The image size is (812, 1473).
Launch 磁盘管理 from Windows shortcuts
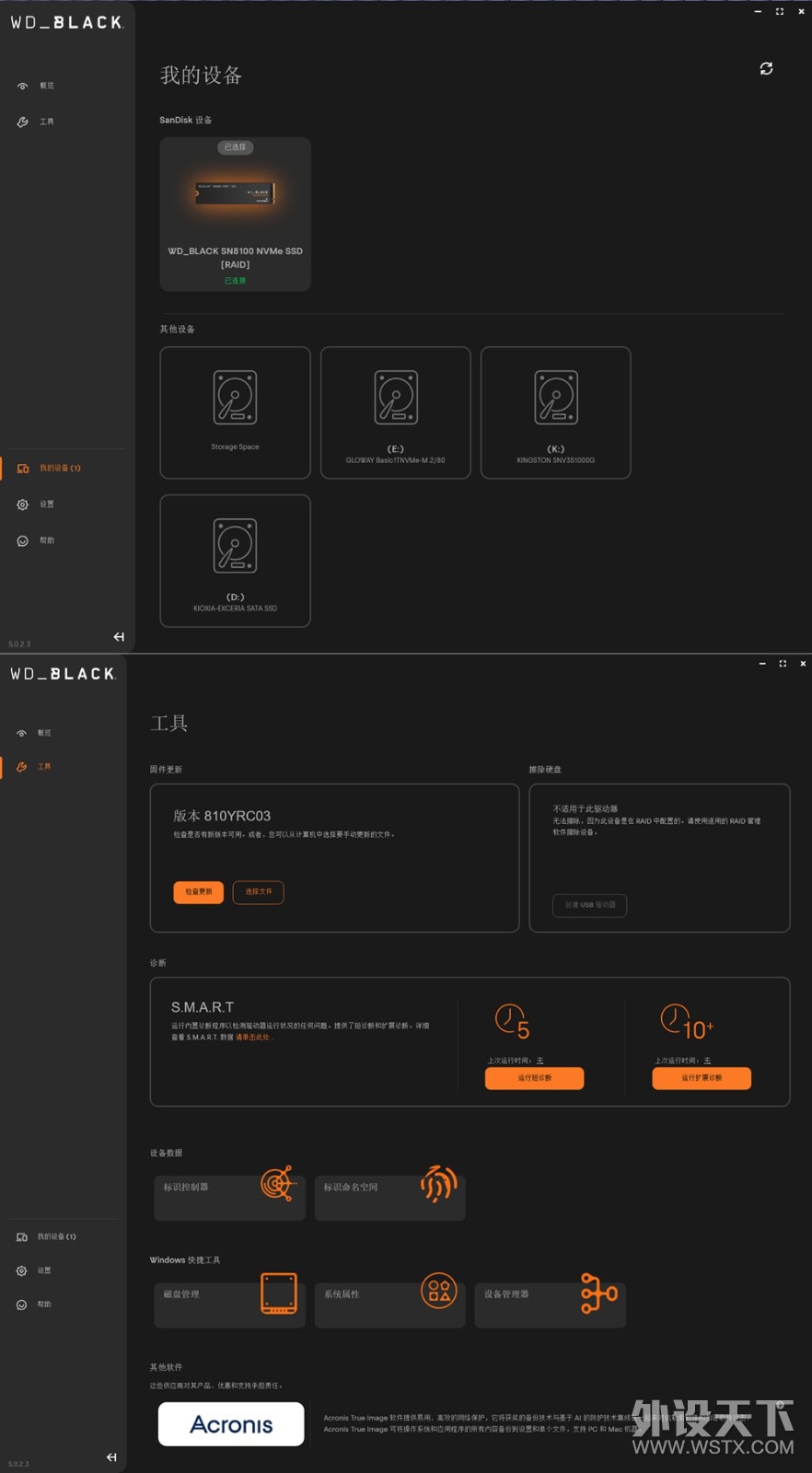pyautogui.click(x=229, y=1304)
